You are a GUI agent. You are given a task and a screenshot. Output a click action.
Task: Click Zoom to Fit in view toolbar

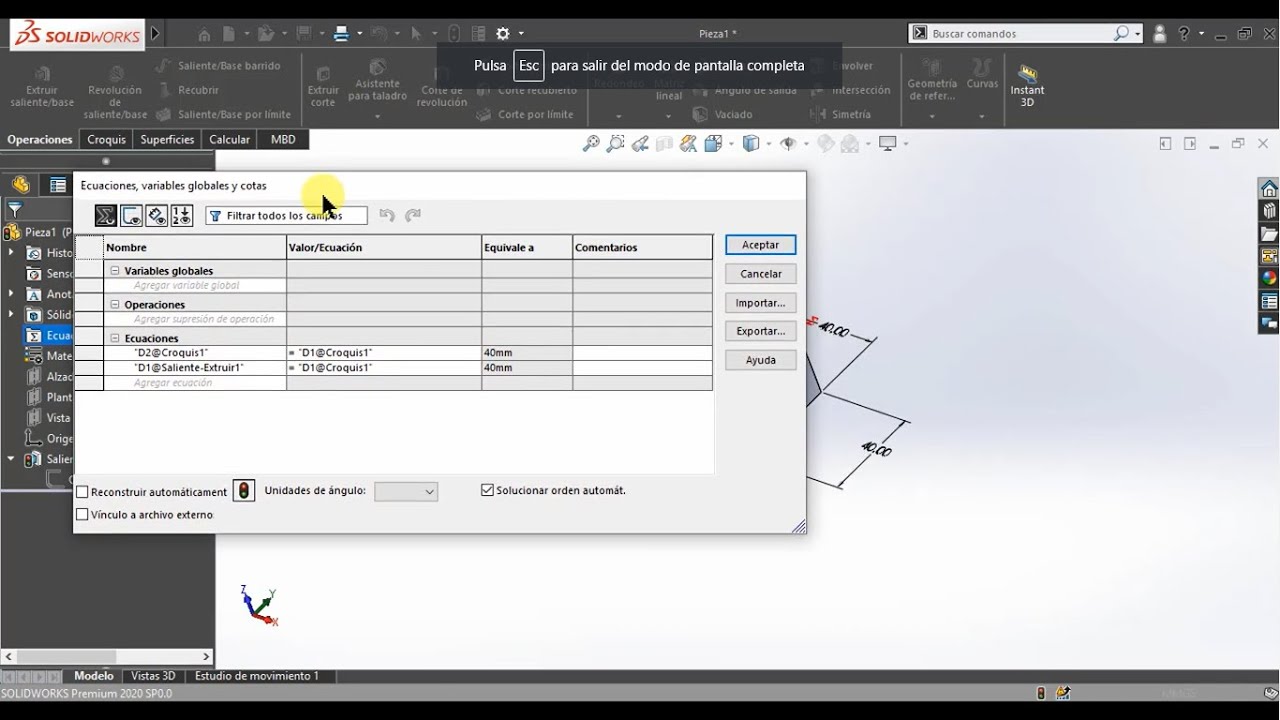click(x=591, y=144)
